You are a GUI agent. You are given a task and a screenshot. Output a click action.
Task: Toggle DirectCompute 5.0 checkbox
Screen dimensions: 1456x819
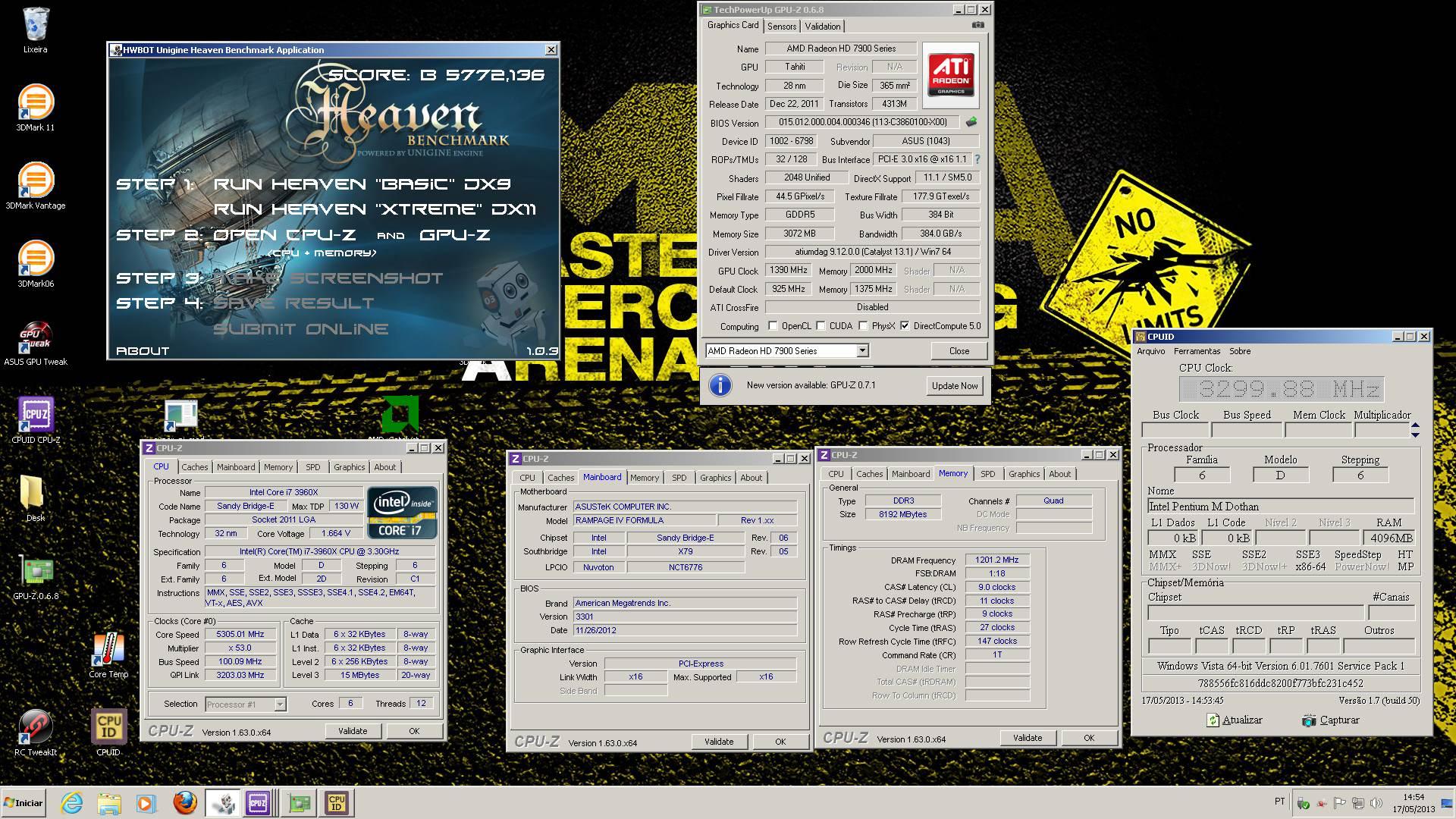point(905,326)
